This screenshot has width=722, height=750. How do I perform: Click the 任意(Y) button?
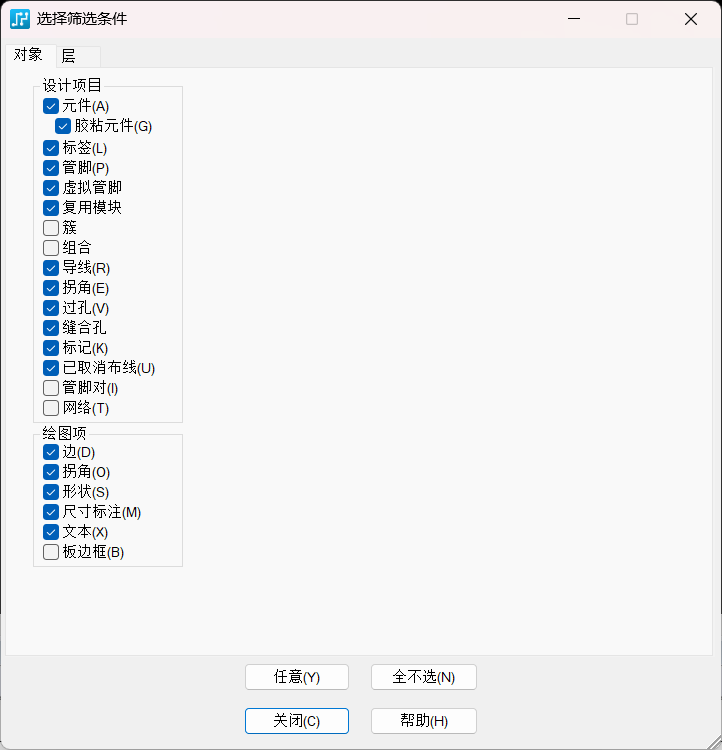coord(296,677)
